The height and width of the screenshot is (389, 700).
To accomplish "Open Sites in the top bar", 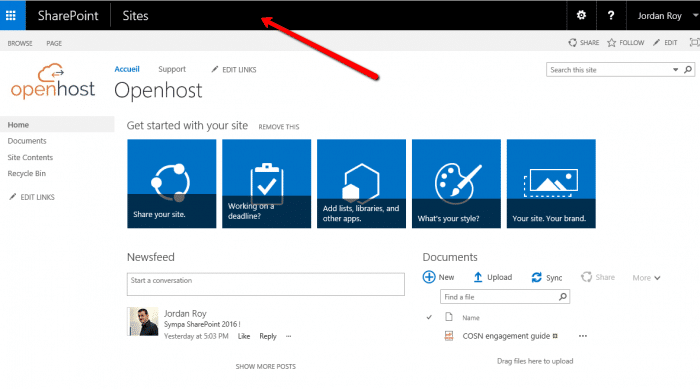I will click(x=135, y=16).
